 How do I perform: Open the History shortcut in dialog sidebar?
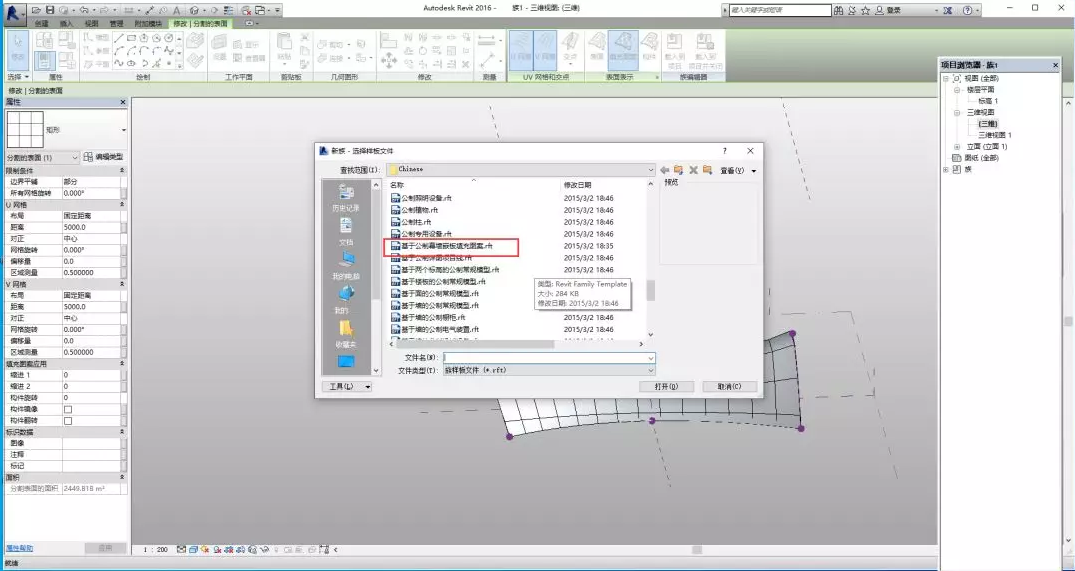click(346, 197)
